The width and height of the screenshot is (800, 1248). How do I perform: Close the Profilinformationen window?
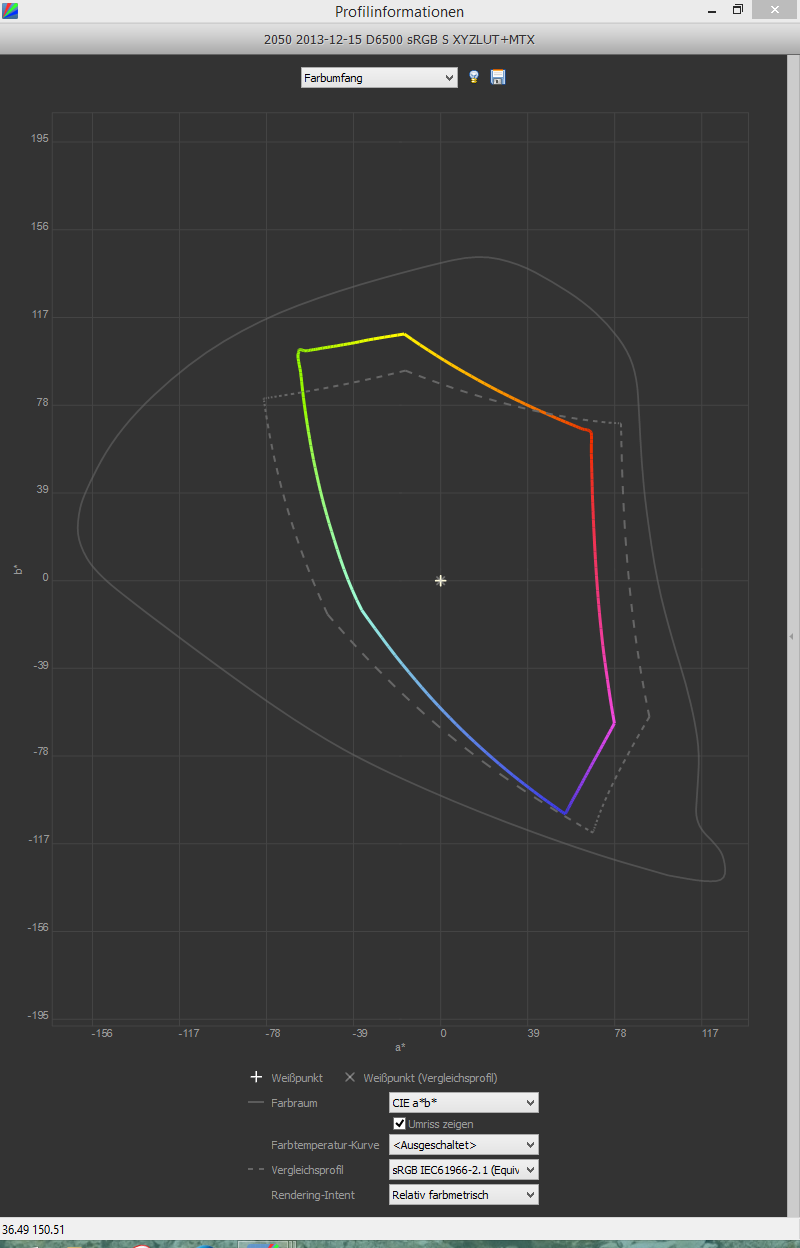(x=776, y=10)
